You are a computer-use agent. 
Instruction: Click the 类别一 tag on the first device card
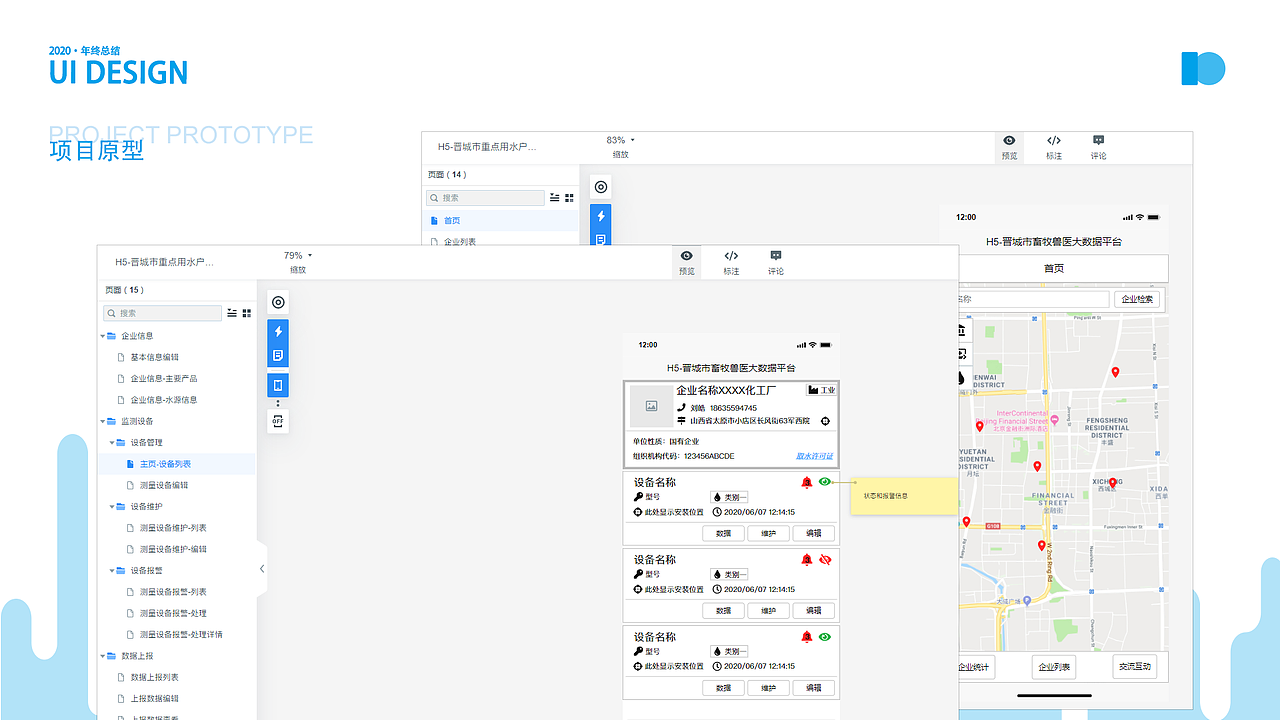[729, 497]
